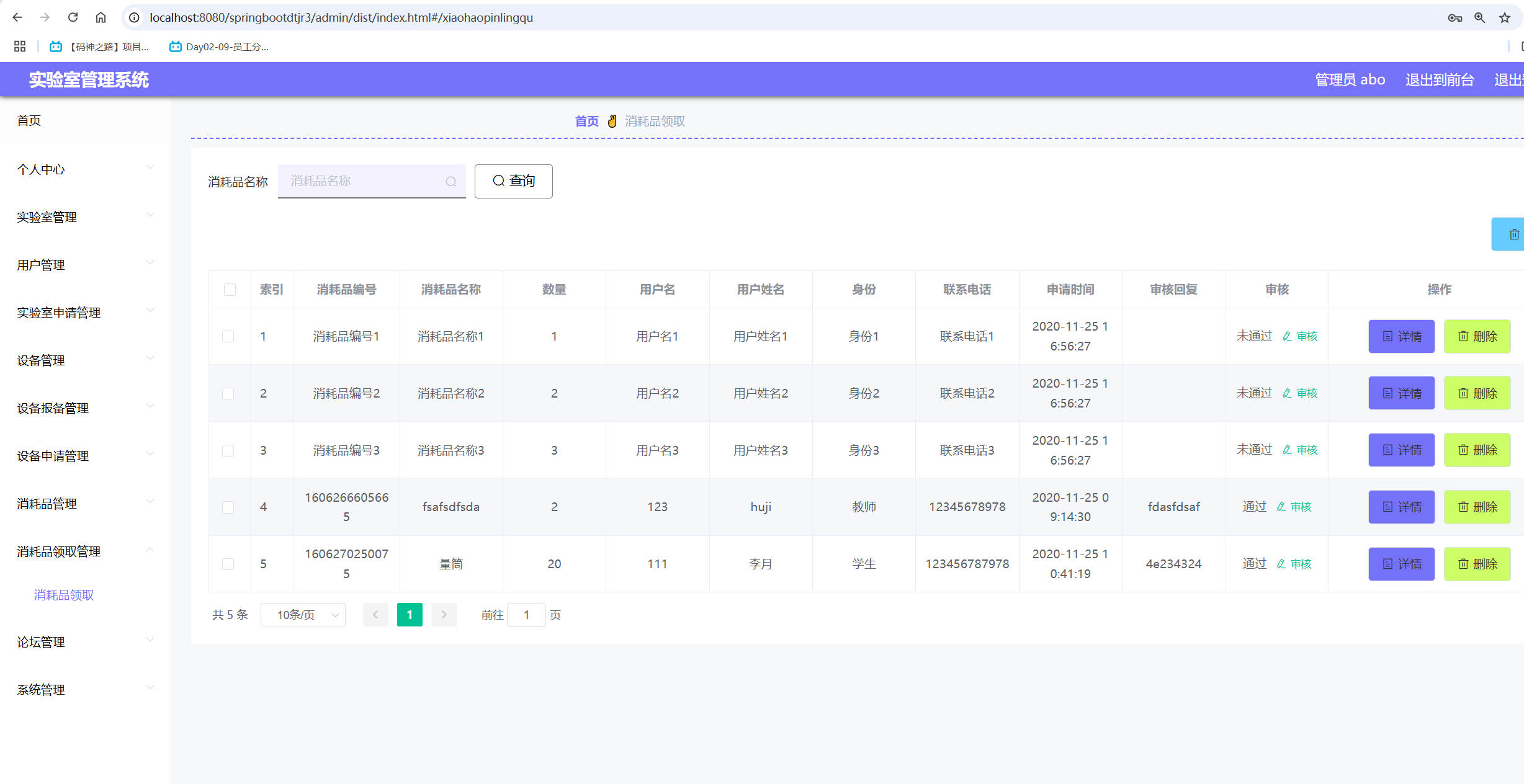Screen dimensions: 1524x784
Task: Click the browser forward arrow
Action: [x=45, y=17]
